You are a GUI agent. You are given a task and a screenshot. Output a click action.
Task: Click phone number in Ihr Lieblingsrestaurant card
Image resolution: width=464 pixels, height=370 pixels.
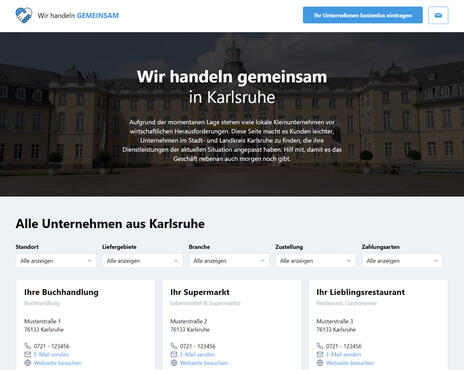pos(344,346)
